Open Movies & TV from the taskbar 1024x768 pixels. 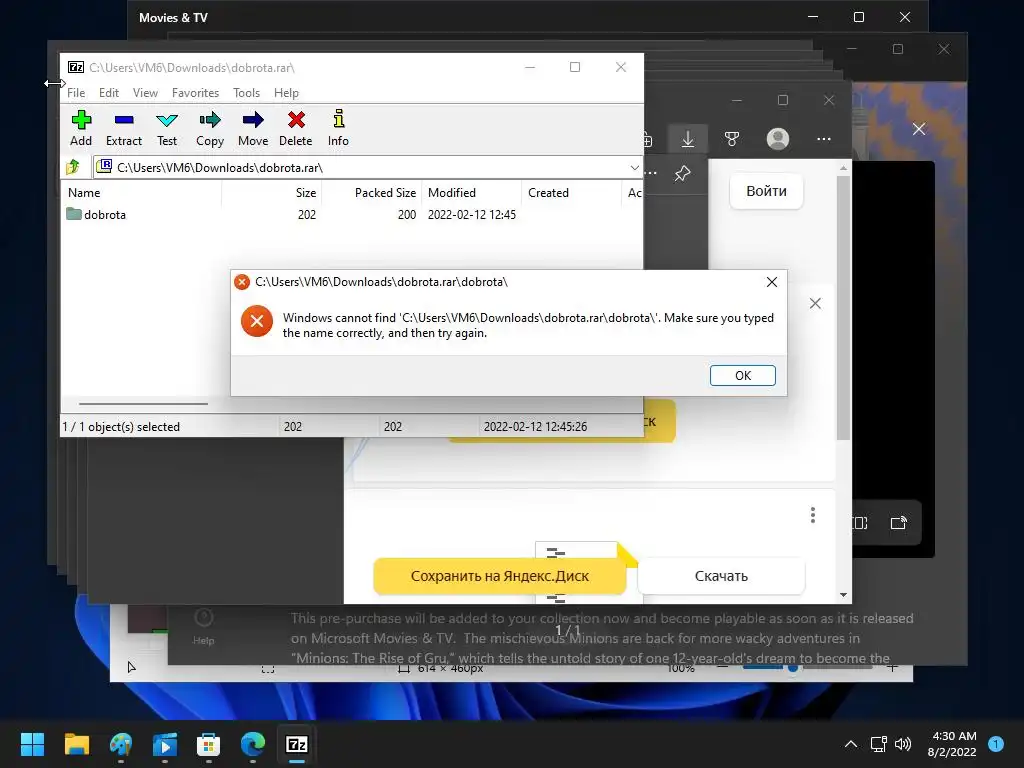165,744
